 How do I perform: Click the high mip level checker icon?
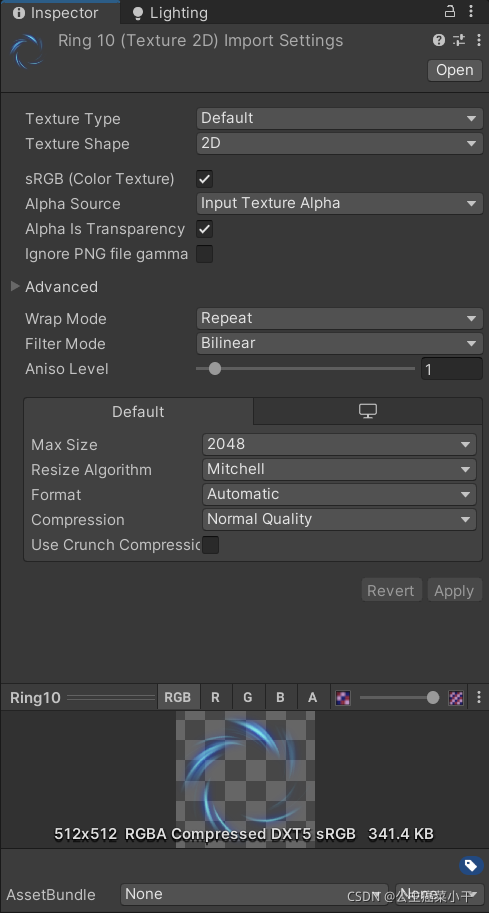(x=456, y=698)
